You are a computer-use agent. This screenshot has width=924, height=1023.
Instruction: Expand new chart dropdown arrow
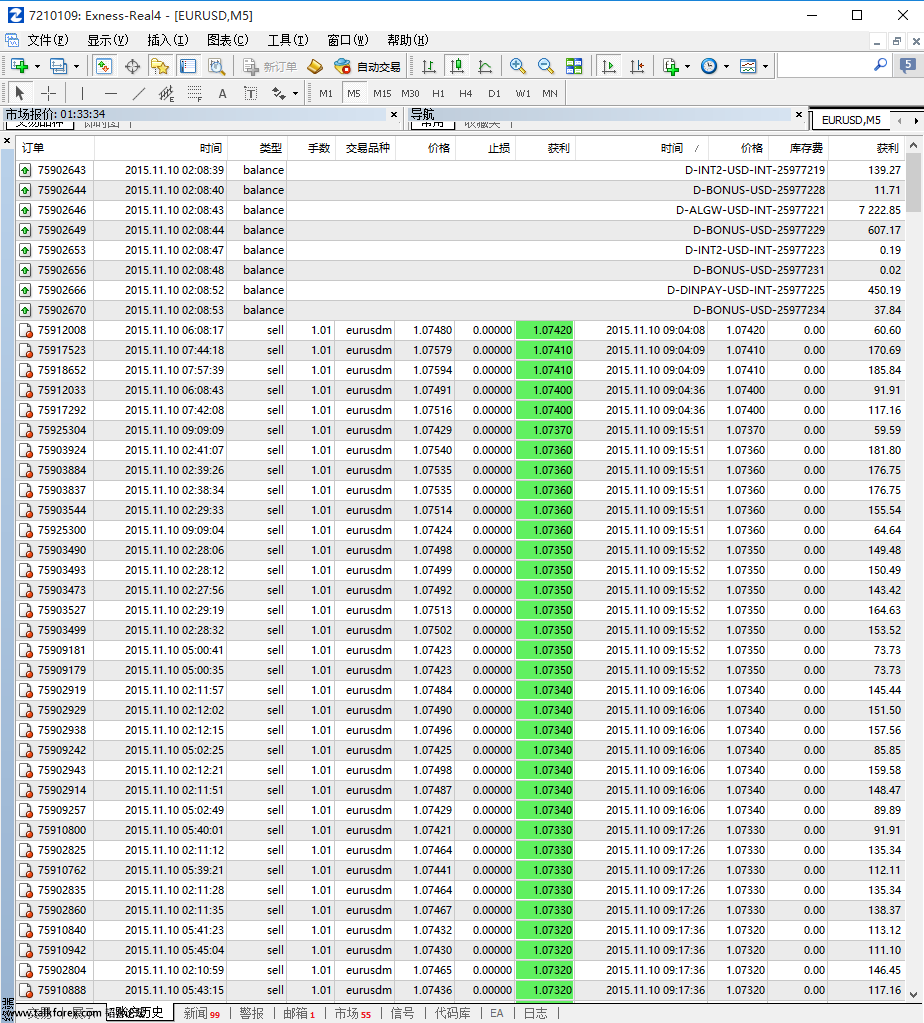point(37,67)
